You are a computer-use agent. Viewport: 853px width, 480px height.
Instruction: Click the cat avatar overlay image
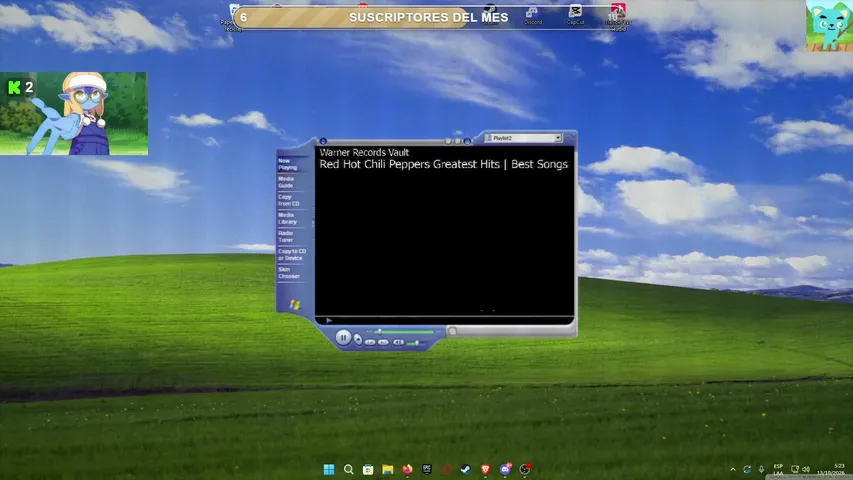(829, 26)
